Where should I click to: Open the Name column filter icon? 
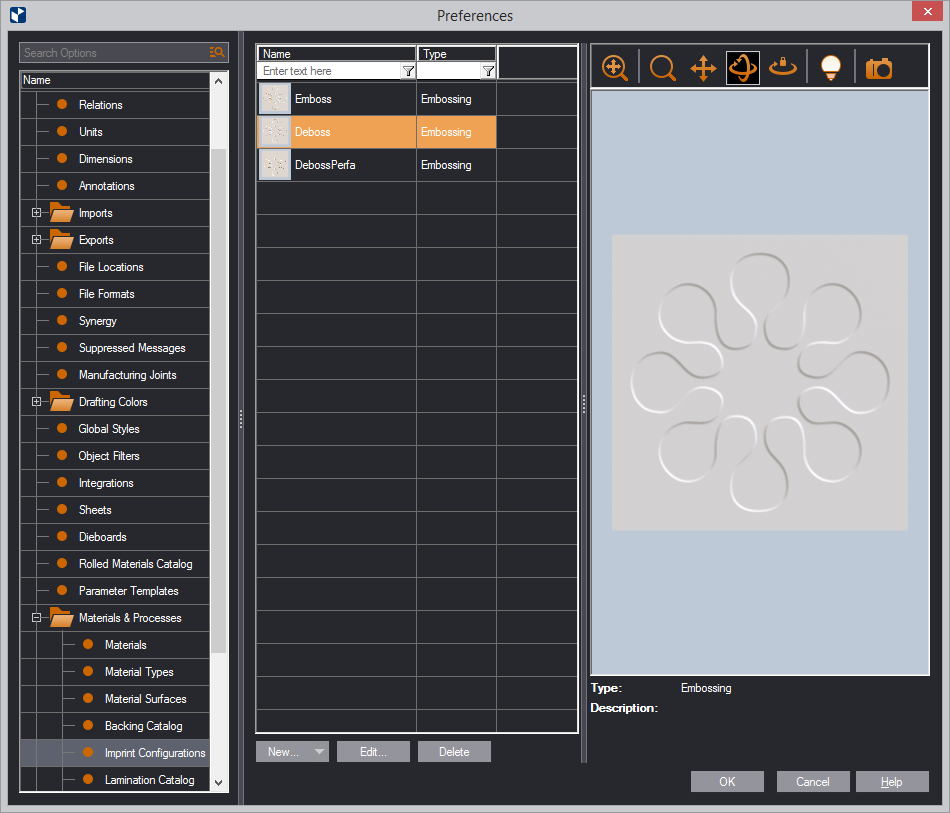click(x=408, y=71)
